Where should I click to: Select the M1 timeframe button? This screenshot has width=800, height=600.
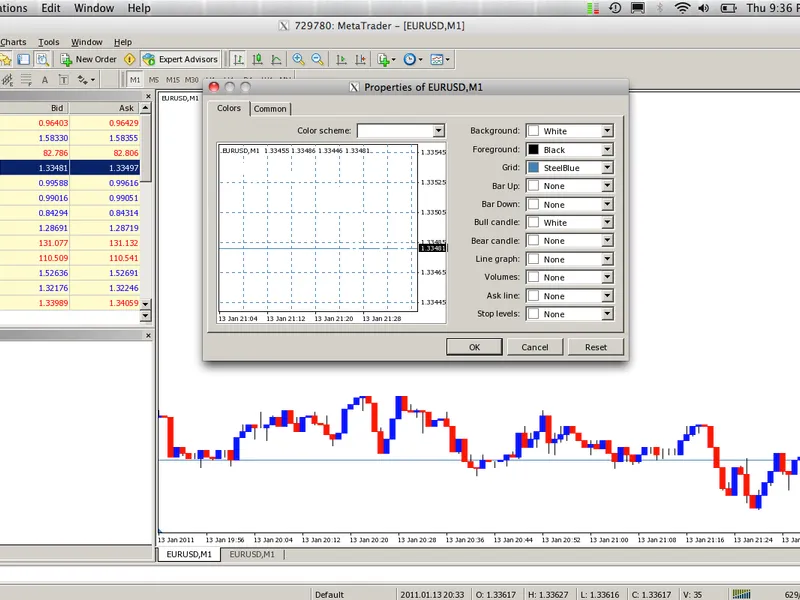135,80
